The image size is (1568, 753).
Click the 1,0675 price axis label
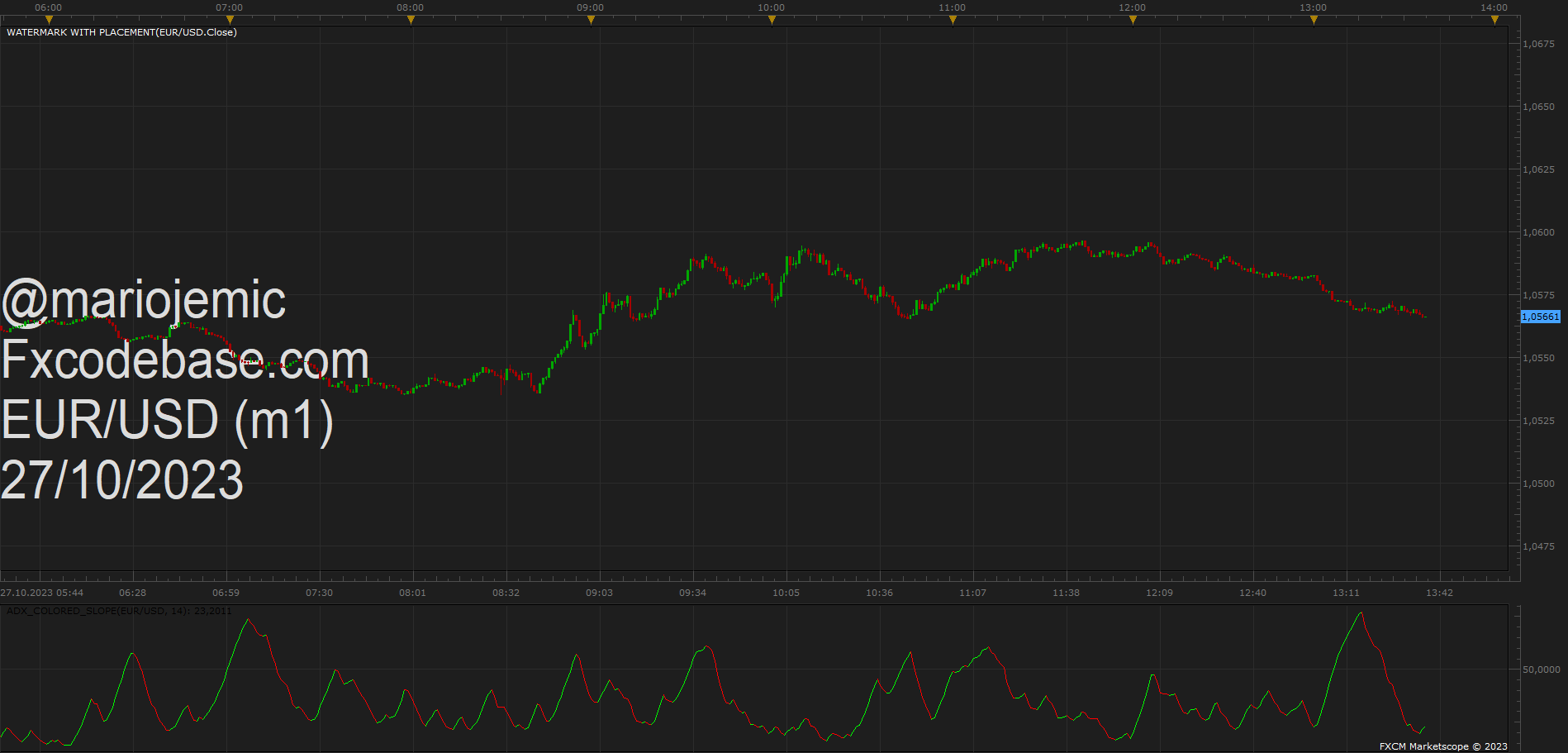pyautogui.click(x=1538, y=44)
